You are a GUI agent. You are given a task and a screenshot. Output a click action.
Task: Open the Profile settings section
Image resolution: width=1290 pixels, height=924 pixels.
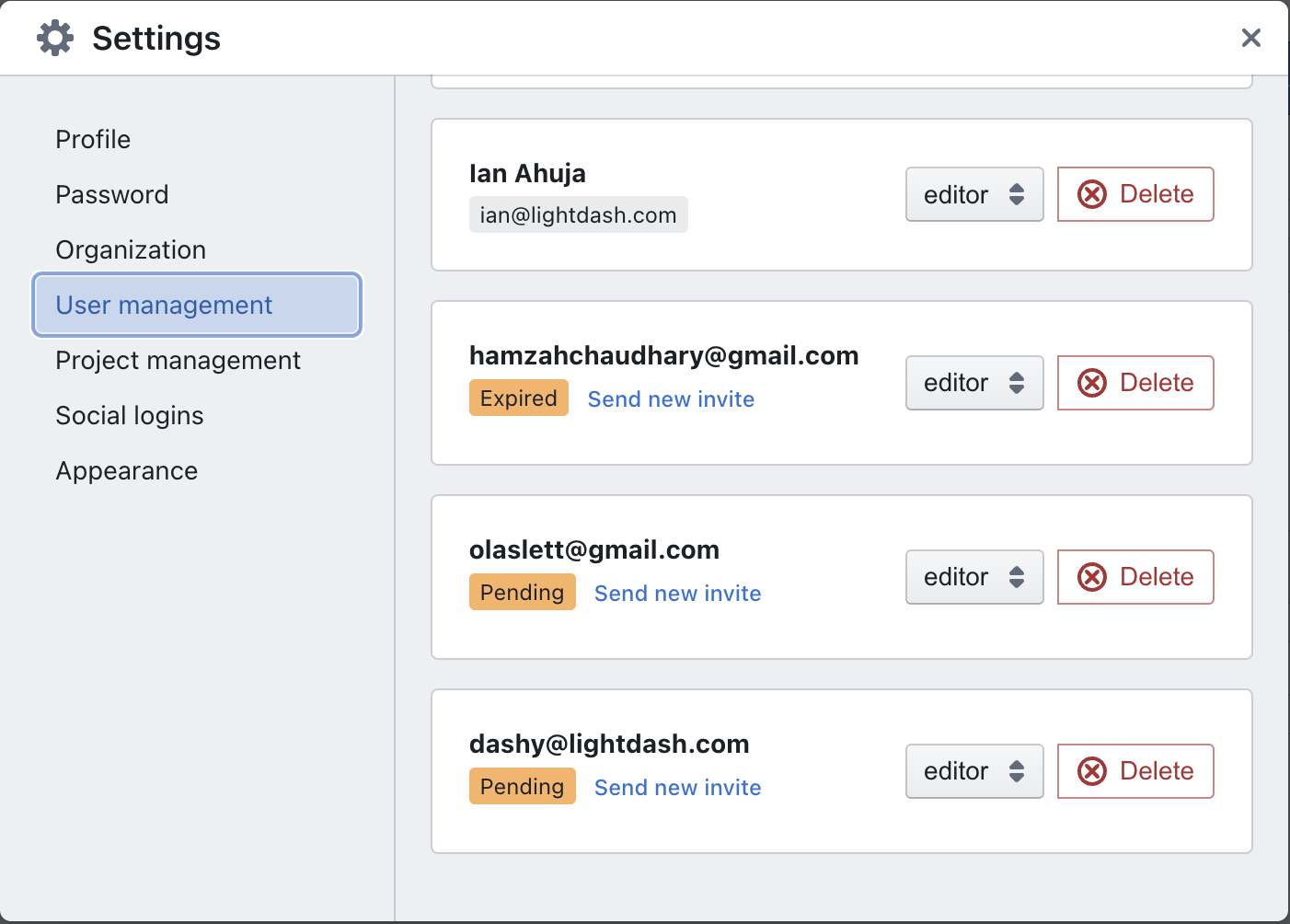pos(93,140)
